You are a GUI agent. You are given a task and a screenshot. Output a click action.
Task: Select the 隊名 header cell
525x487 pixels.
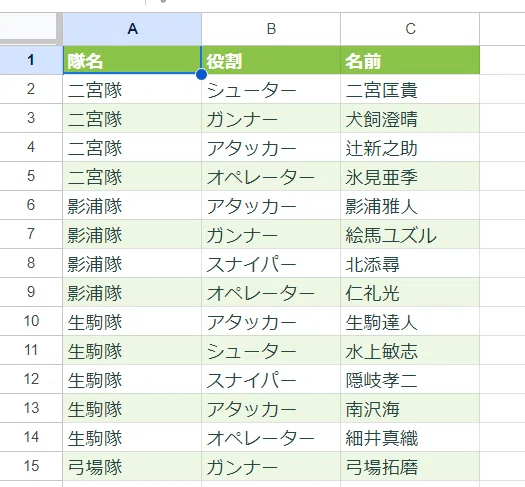(132, 60)
